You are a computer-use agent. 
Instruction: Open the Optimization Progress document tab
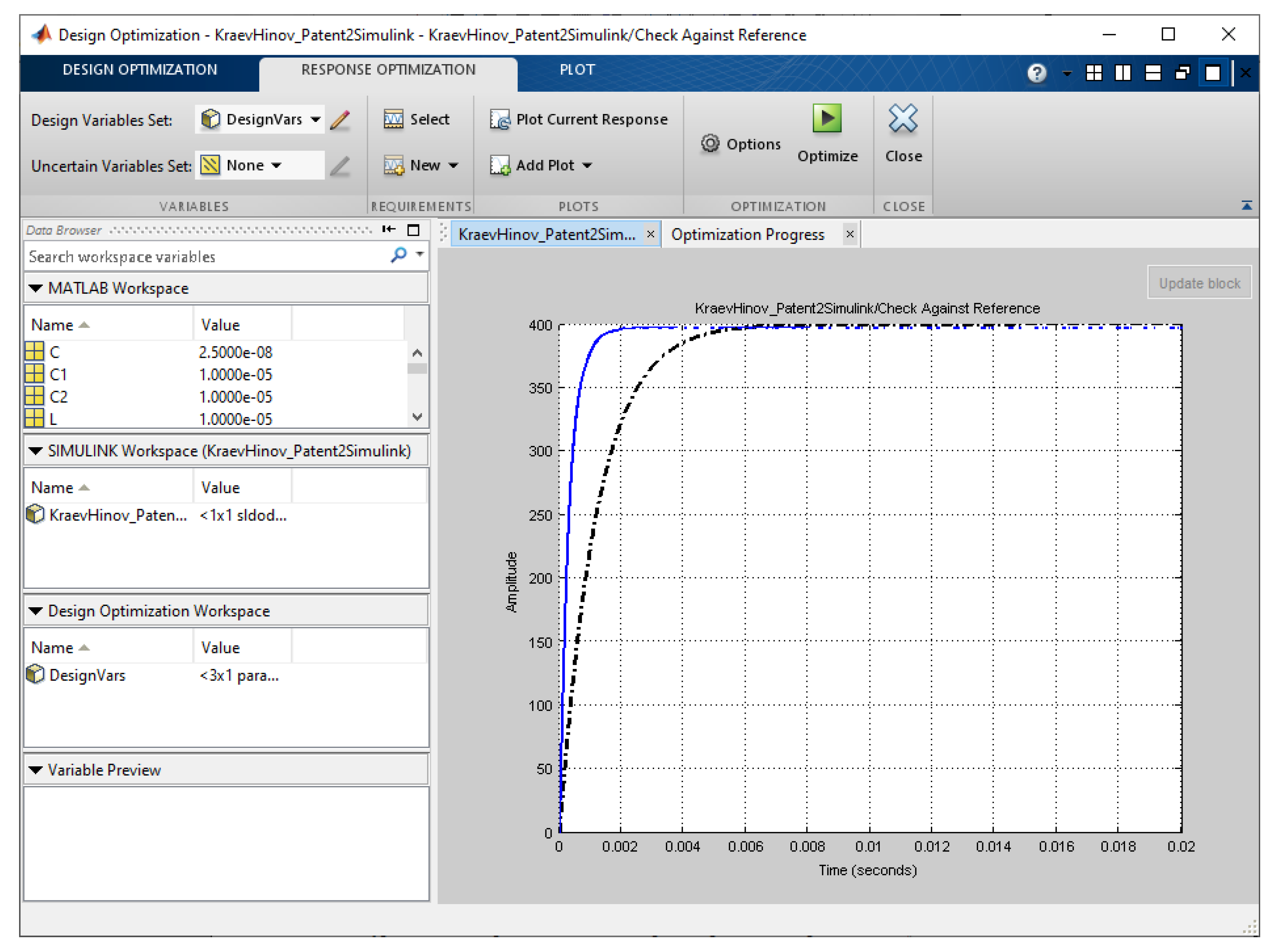[747, 235]
